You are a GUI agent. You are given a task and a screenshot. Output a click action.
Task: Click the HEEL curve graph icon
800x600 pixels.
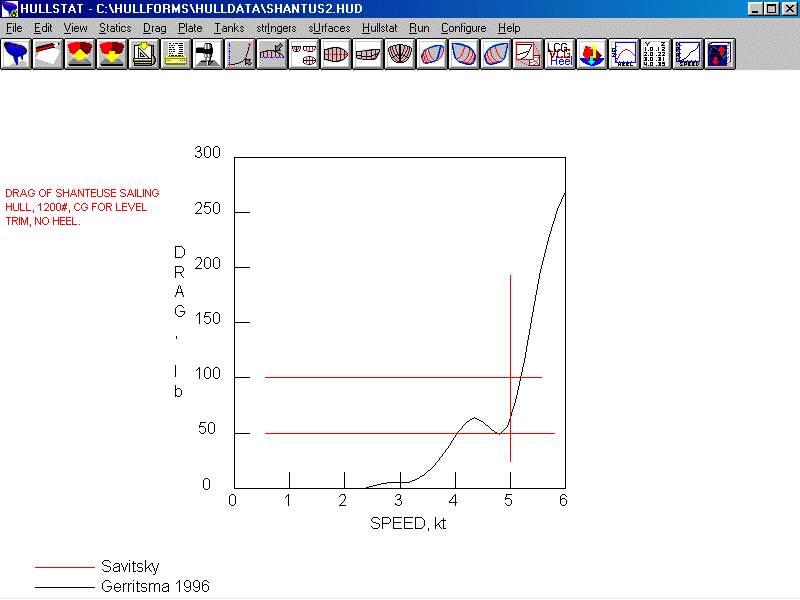coord(624,54)
